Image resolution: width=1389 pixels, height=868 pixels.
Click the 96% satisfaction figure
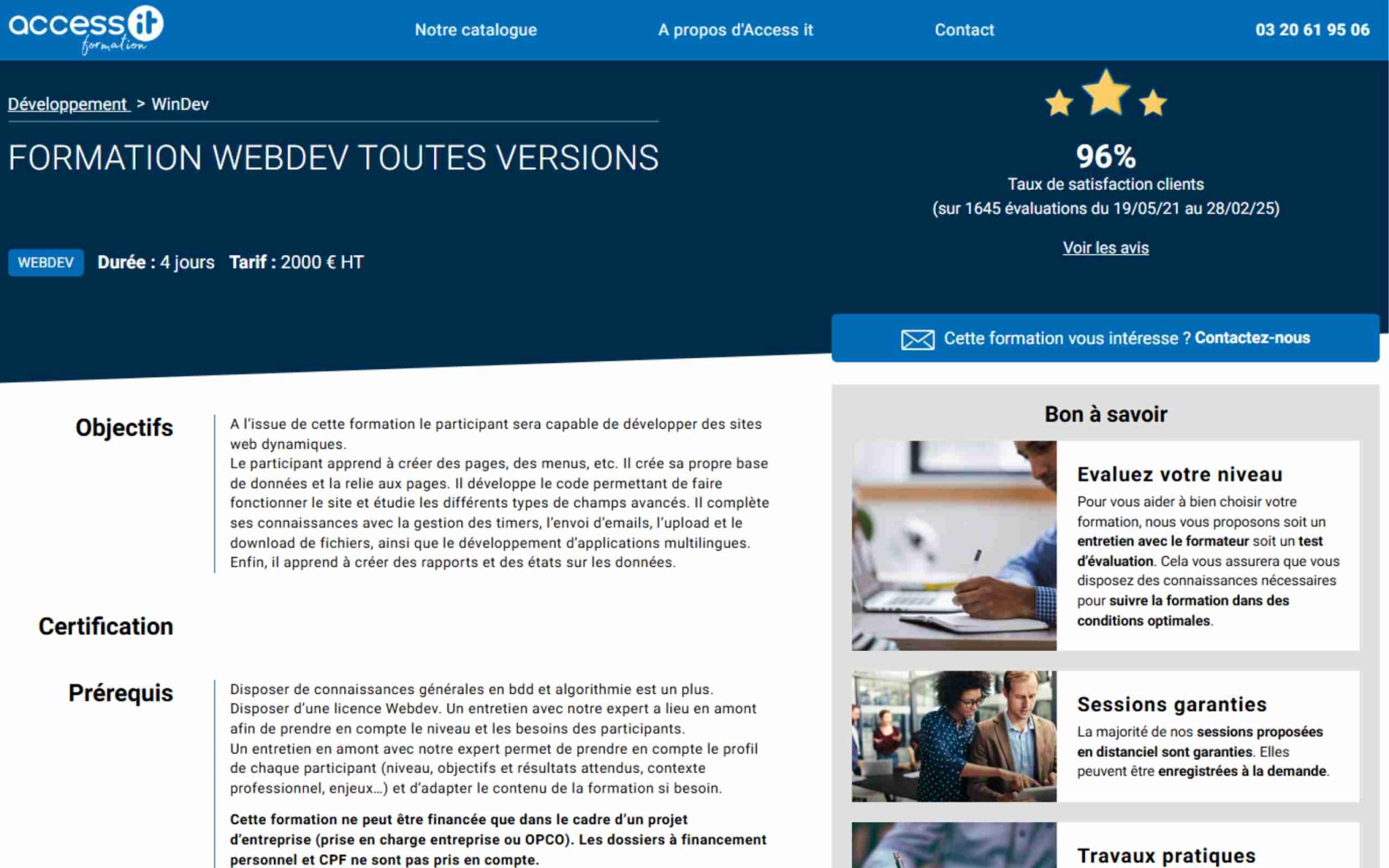(x=1106, y=157)
